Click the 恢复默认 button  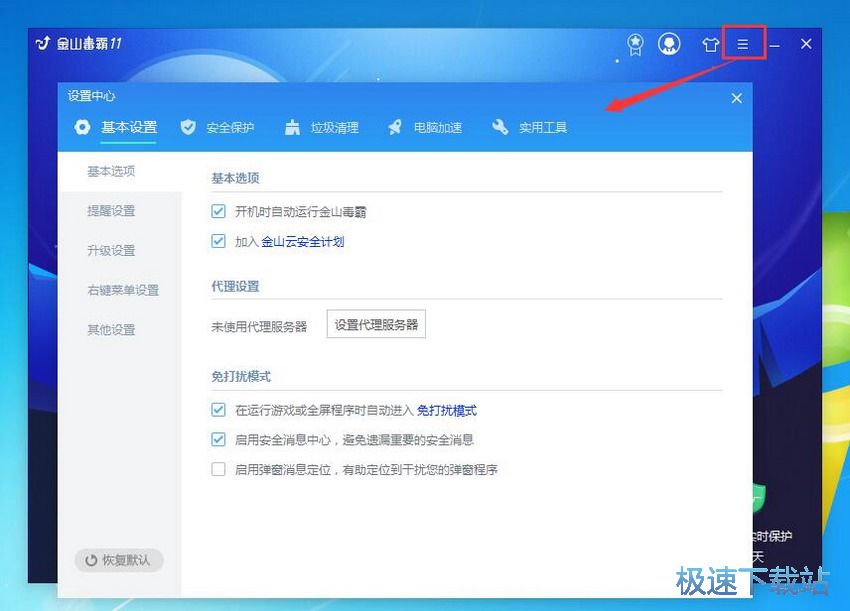[119, 560]
